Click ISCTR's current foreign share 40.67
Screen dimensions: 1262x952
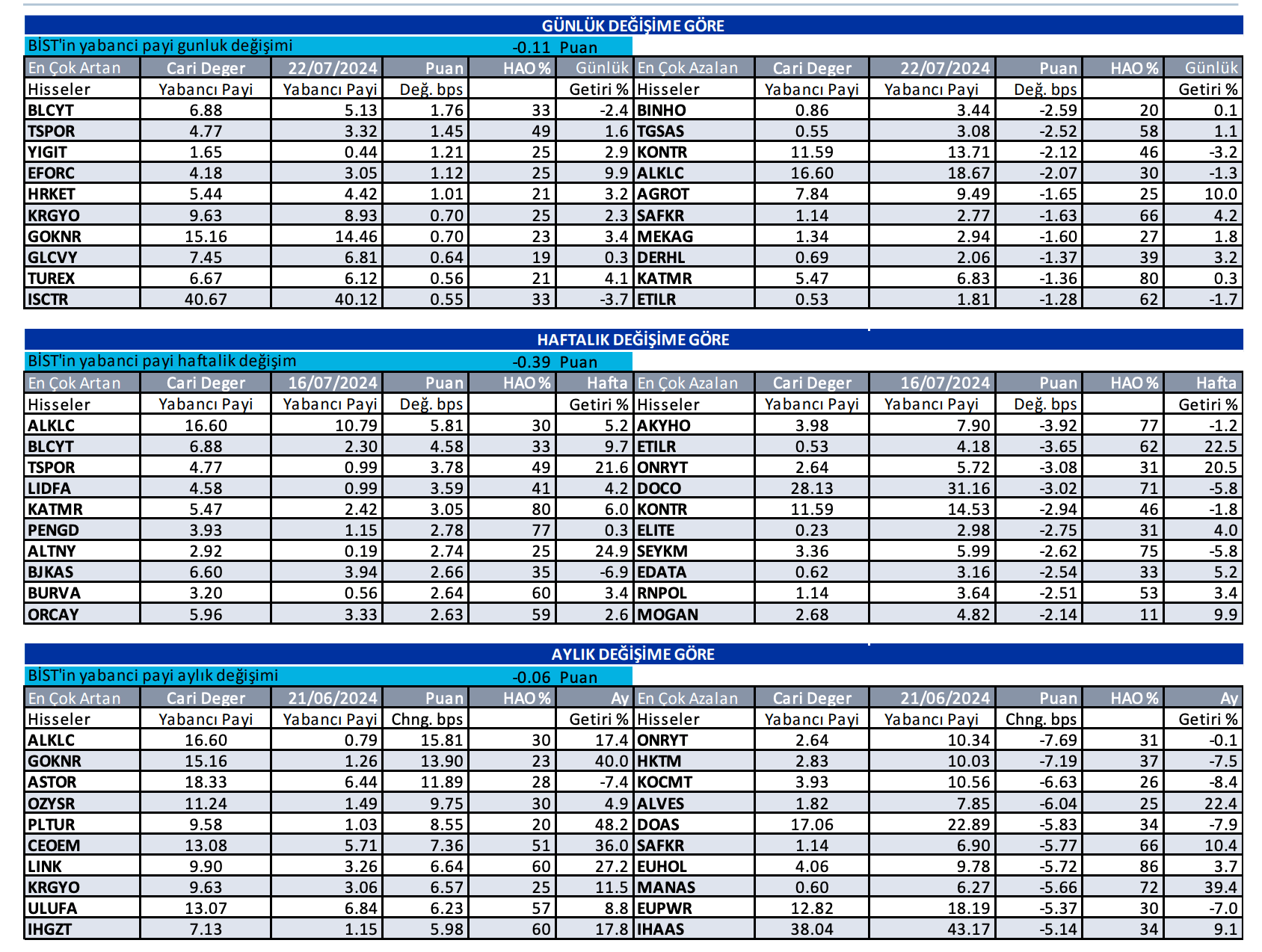pyautogui.click(x=206, y=300)
